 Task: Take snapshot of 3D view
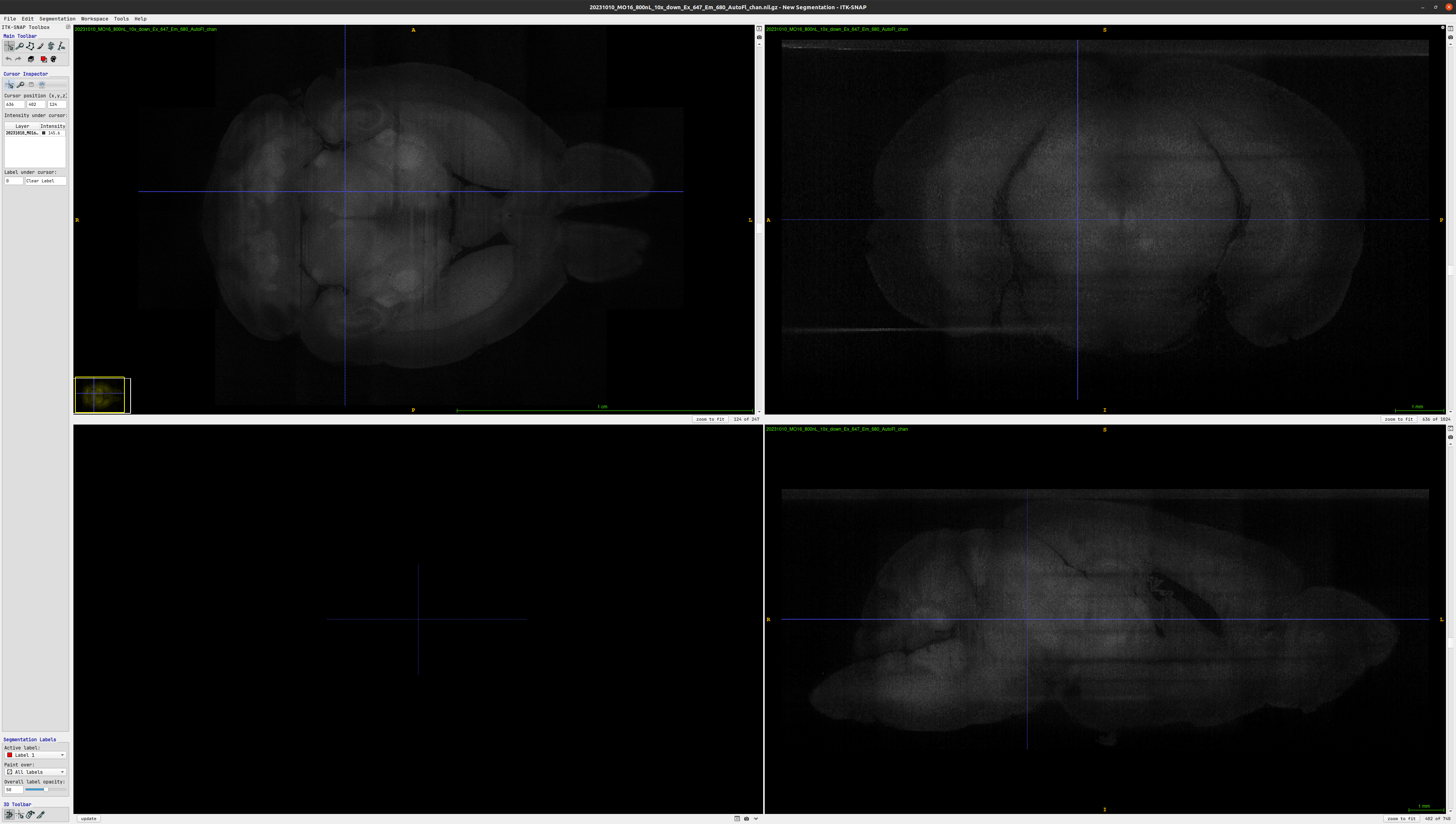click(746, 818)
